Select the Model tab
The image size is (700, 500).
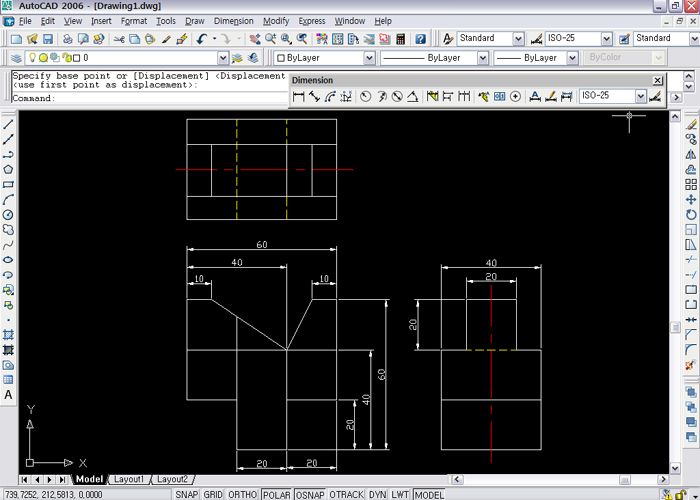click(x=89, y=479)
